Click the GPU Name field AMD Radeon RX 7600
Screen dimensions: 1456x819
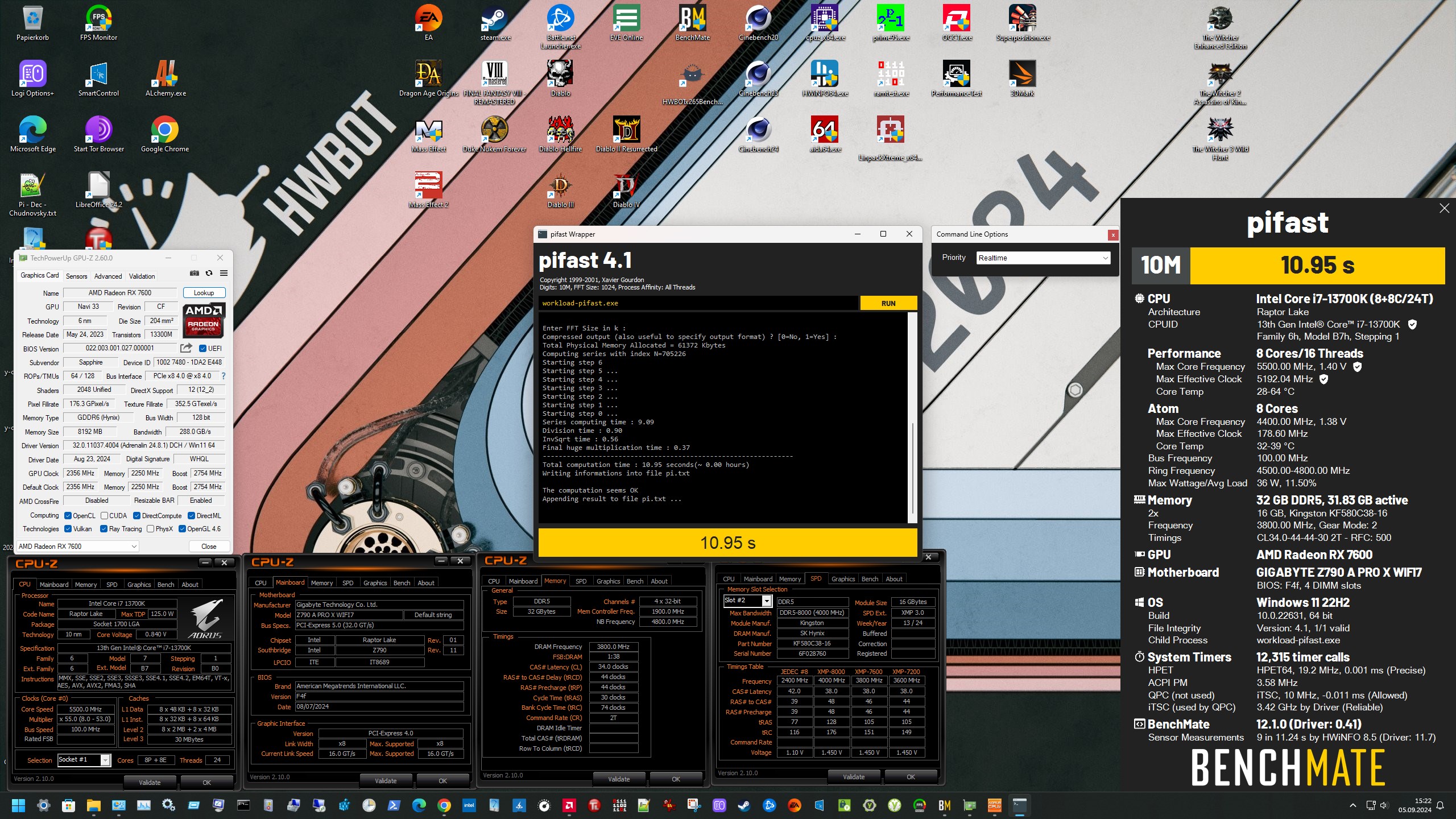120,293
